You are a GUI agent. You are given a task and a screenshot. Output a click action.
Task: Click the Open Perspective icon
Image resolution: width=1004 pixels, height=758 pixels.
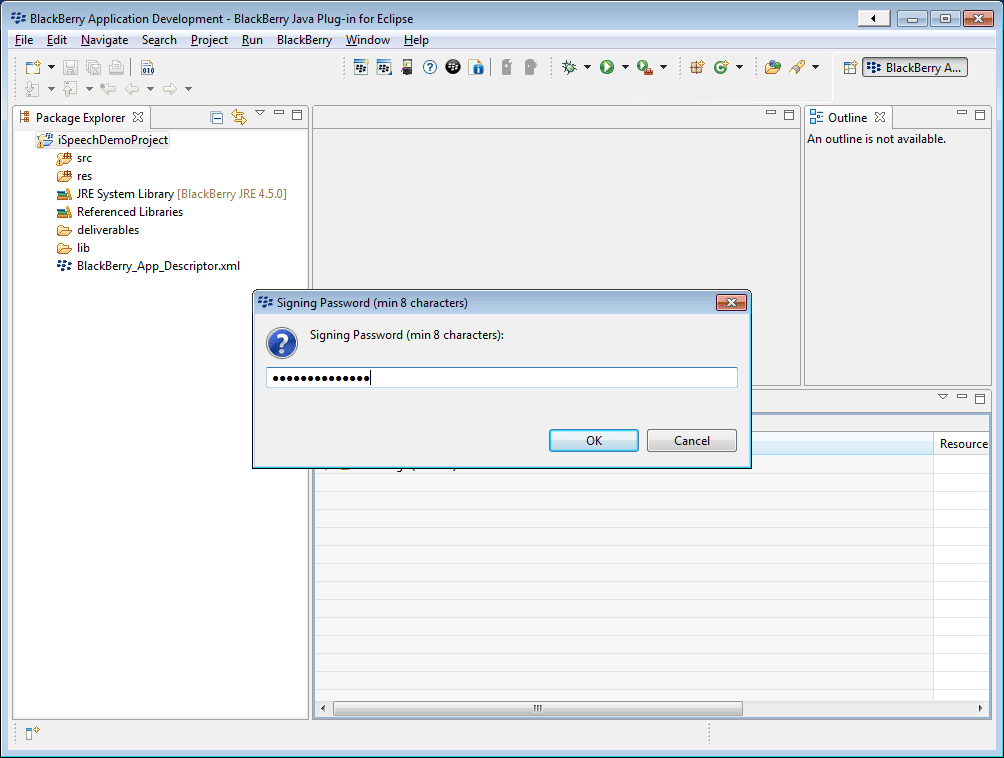[x=850, y=67]
